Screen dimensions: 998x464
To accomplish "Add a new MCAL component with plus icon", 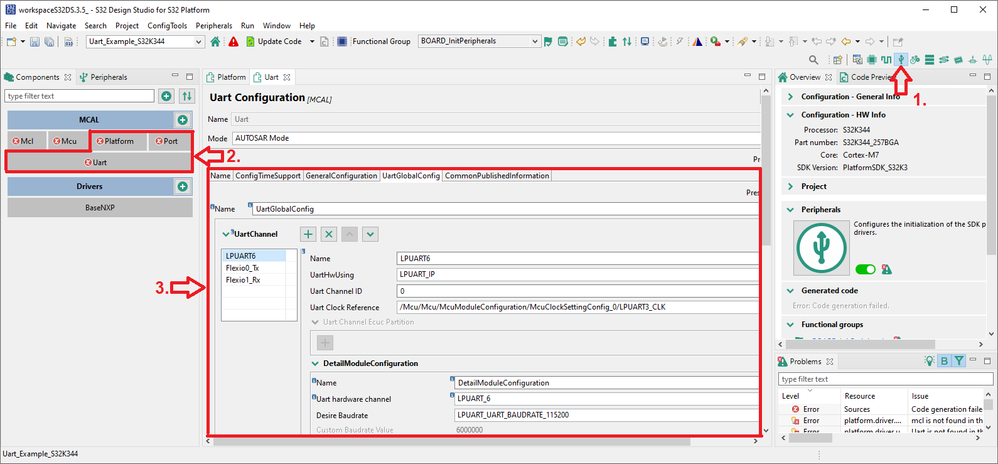I will 182,120.
